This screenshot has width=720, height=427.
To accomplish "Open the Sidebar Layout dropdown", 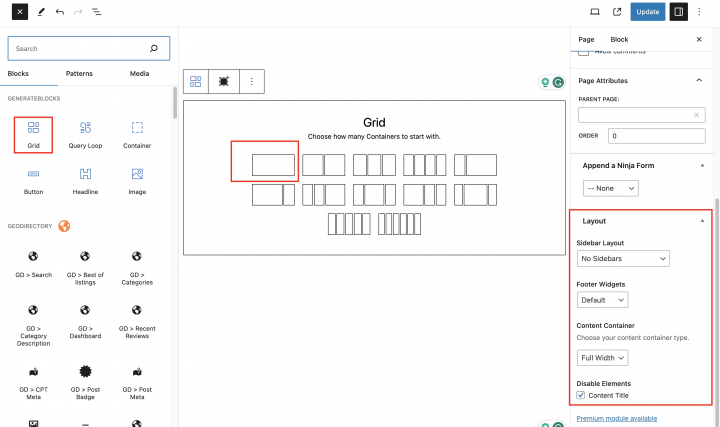I will pos(623,259).
